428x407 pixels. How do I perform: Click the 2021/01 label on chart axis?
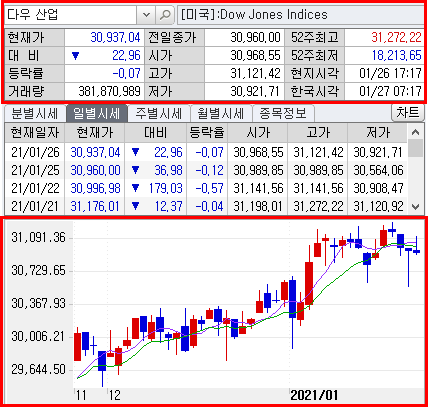pos(314,395)
